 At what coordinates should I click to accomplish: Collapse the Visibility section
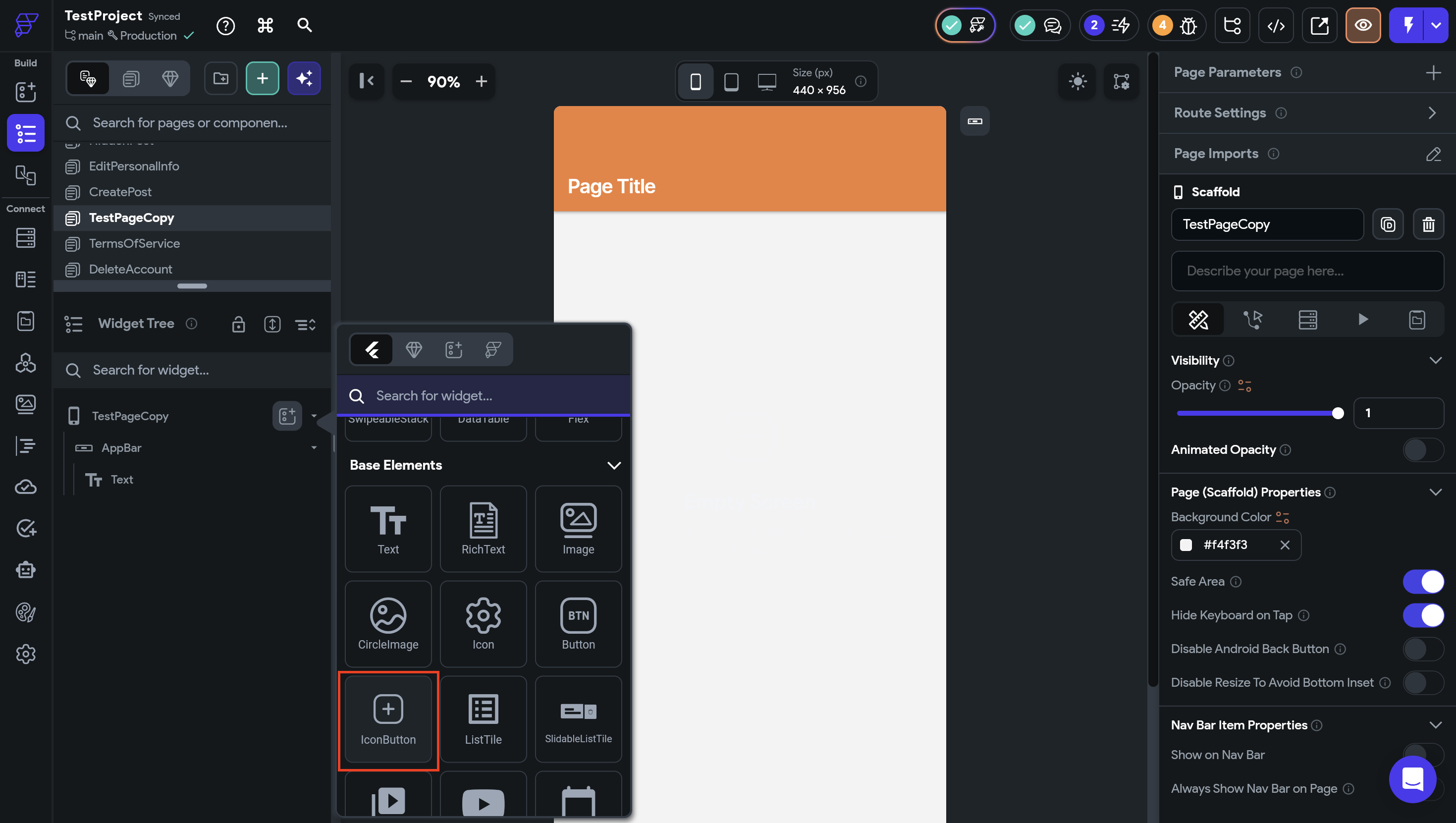click(1435, 361)
